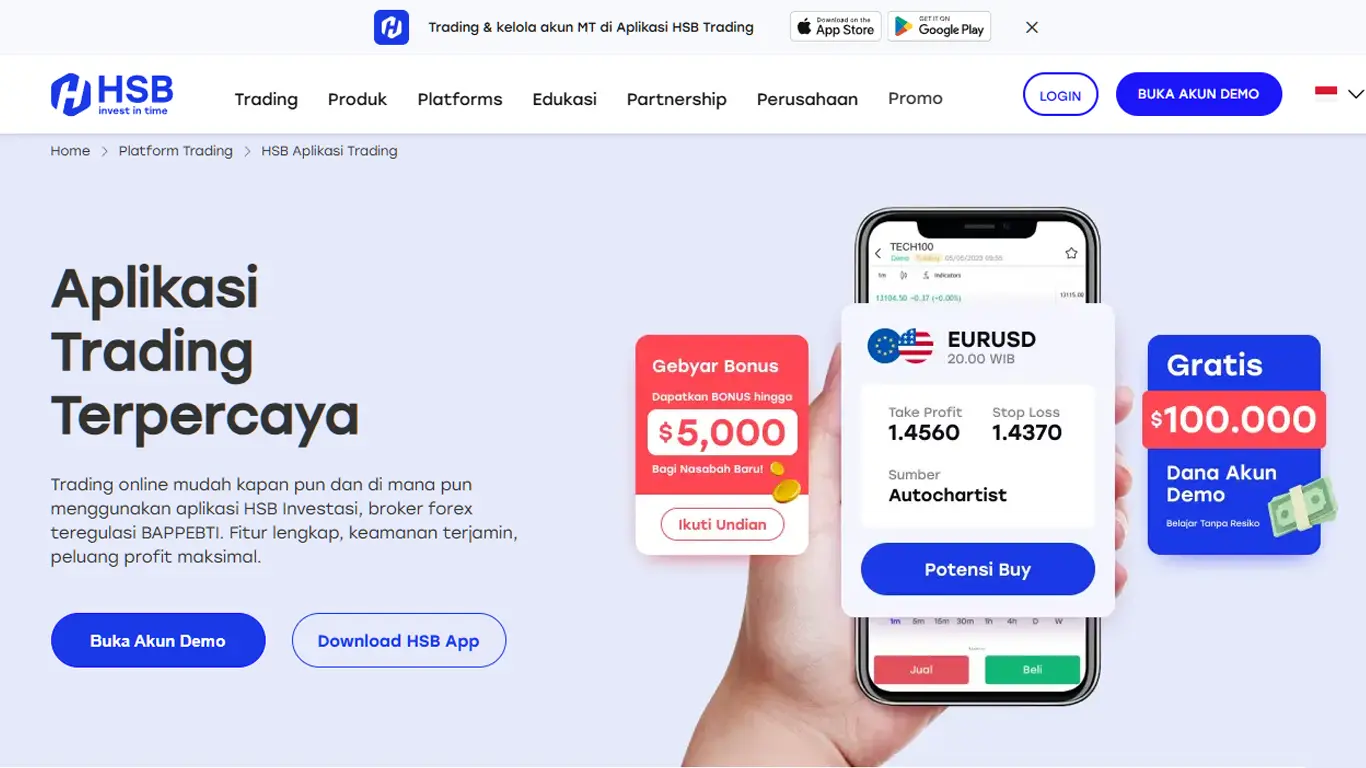
Task: Expand the language selector chevron
Action: 1356,94
